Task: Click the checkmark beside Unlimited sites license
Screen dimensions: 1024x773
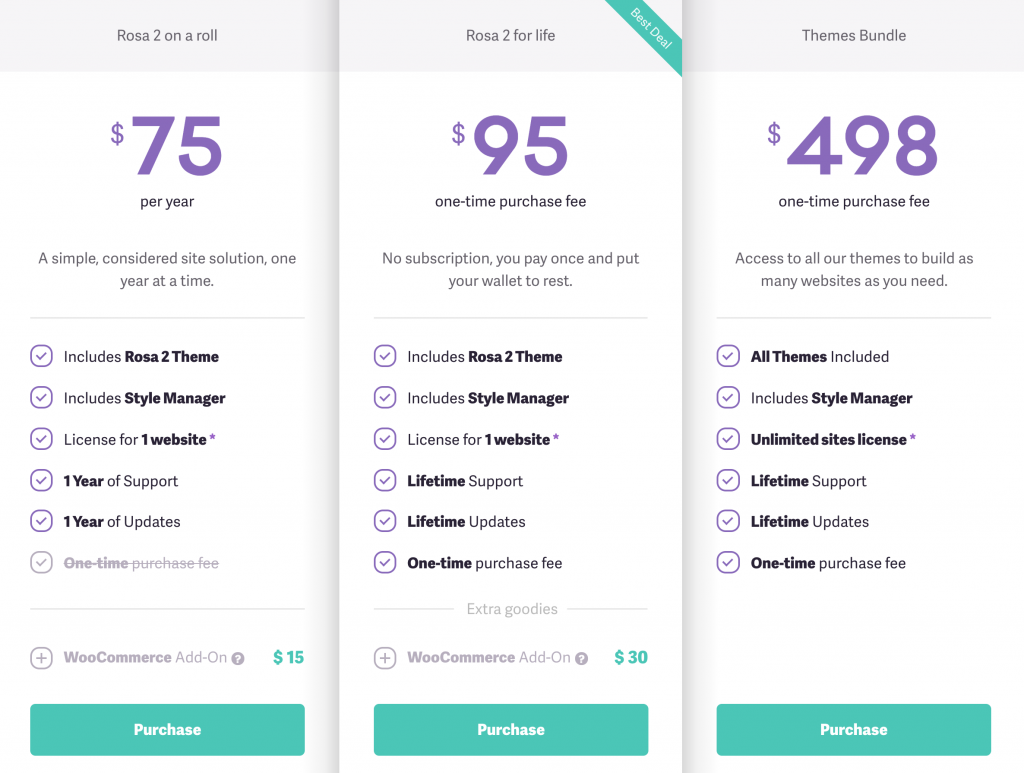Action: point(728,439)
